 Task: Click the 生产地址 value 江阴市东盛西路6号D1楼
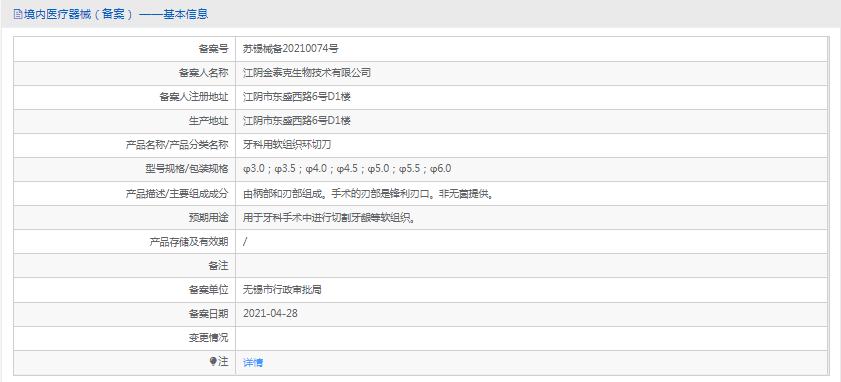pyautogui.click(x=297, y=121)
